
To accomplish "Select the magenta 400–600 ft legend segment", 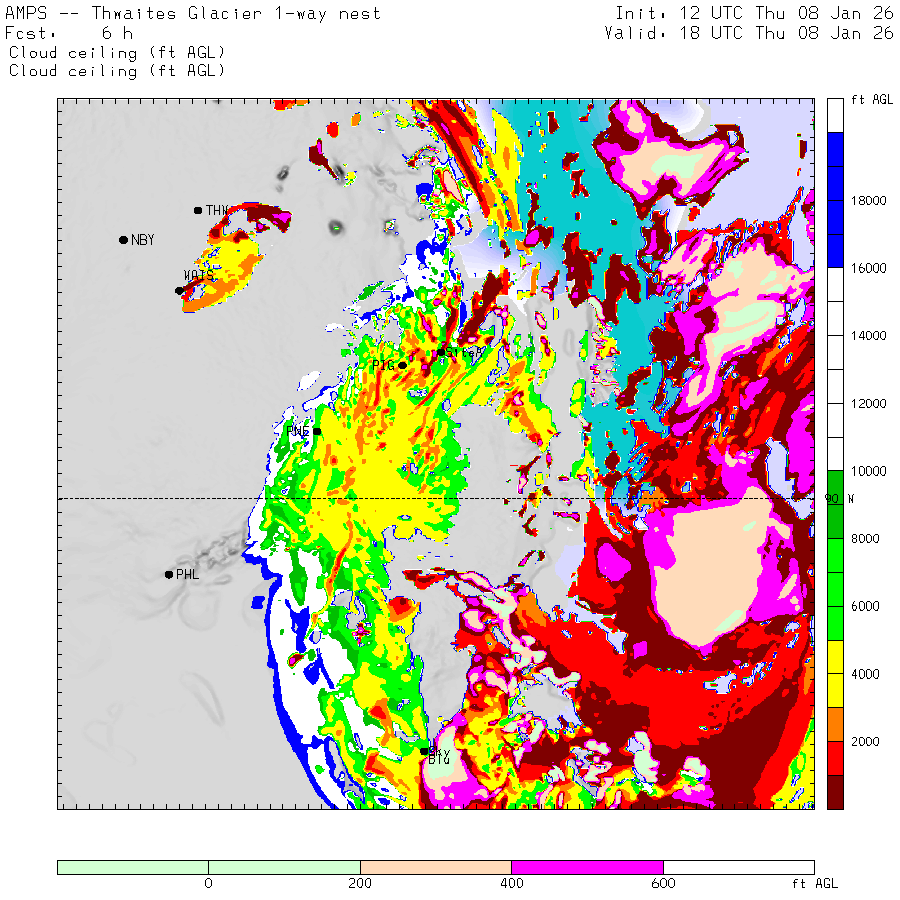I will pos(587,867).
